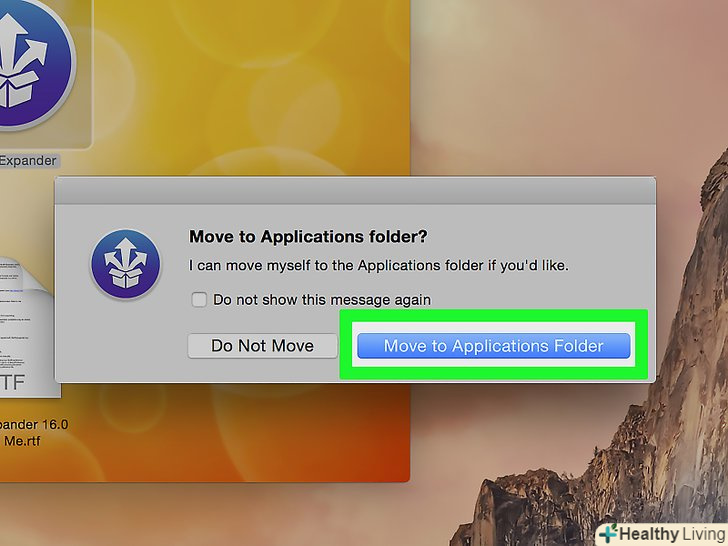
Task: Click the "Expander" name label under the app icon
Action: 28,161
